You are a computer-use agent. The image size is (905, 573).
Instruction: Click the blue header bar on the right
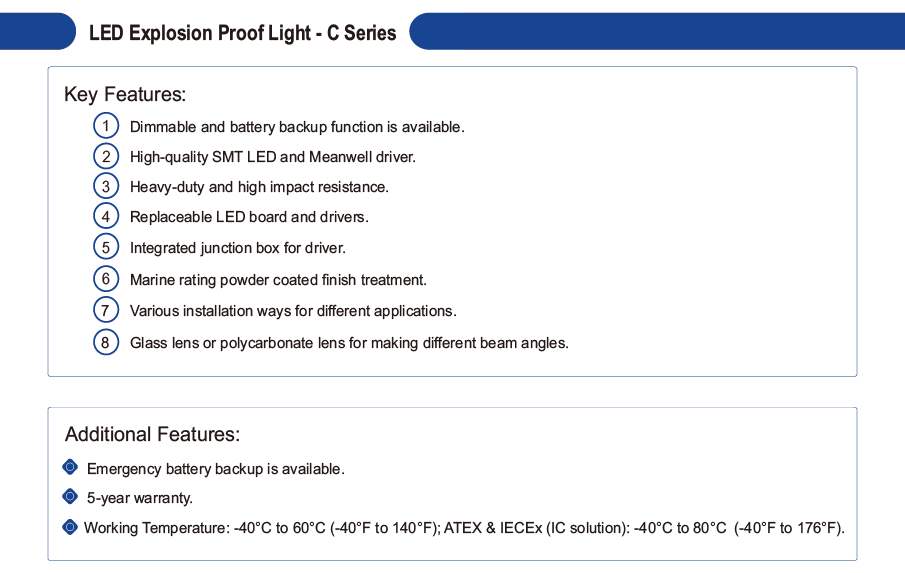pos(657,31)
